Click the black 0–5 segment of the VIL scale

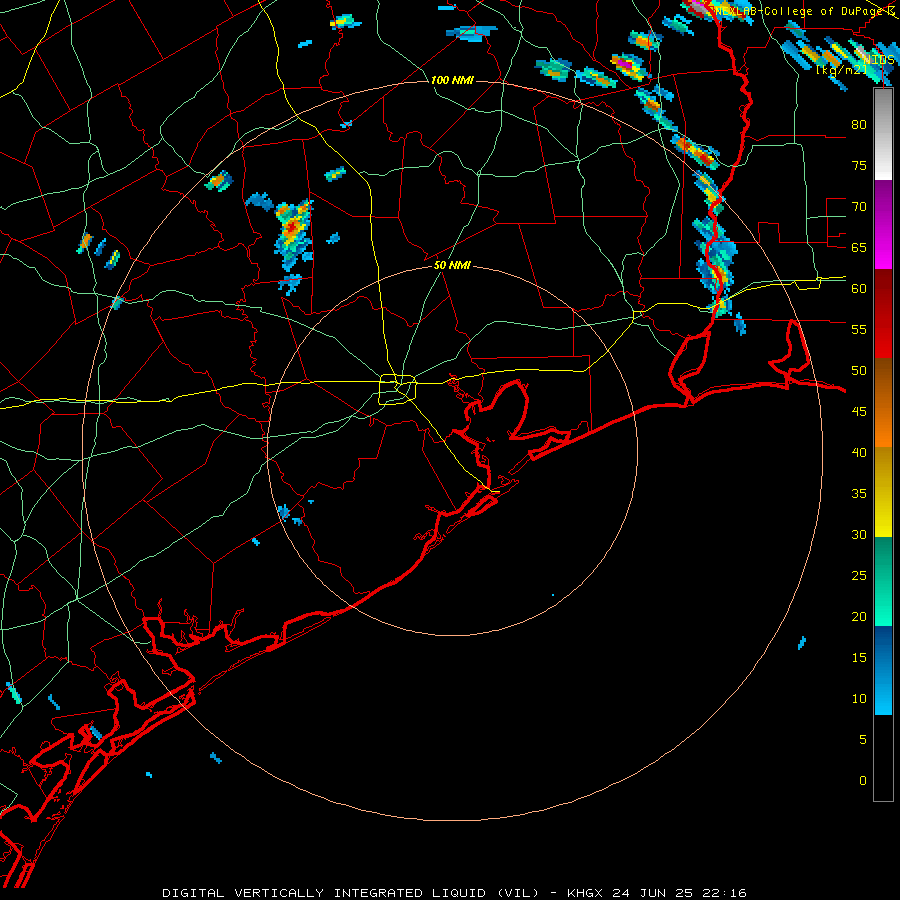click(883, 758)
